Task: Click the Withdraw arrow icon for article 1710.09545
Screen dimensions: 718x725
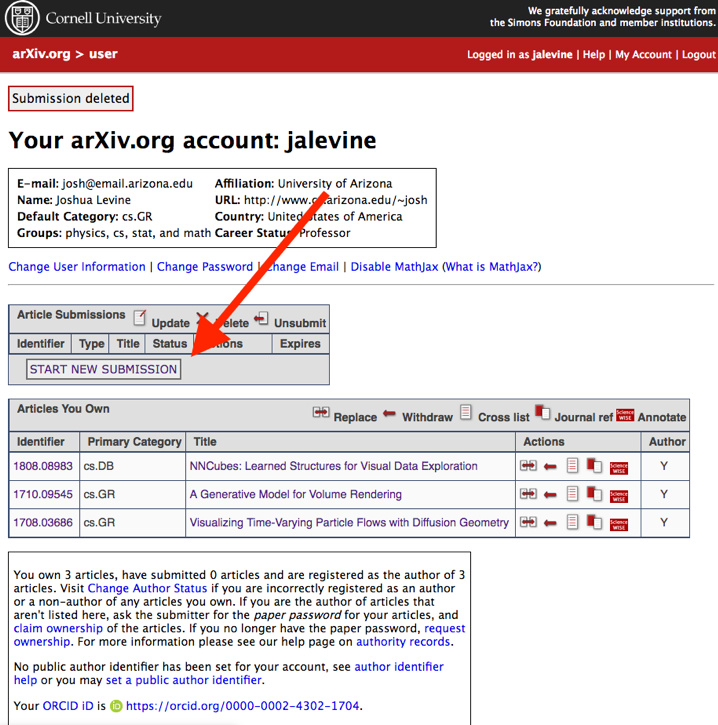Action: pyautogui.click(x=550, y=494)
